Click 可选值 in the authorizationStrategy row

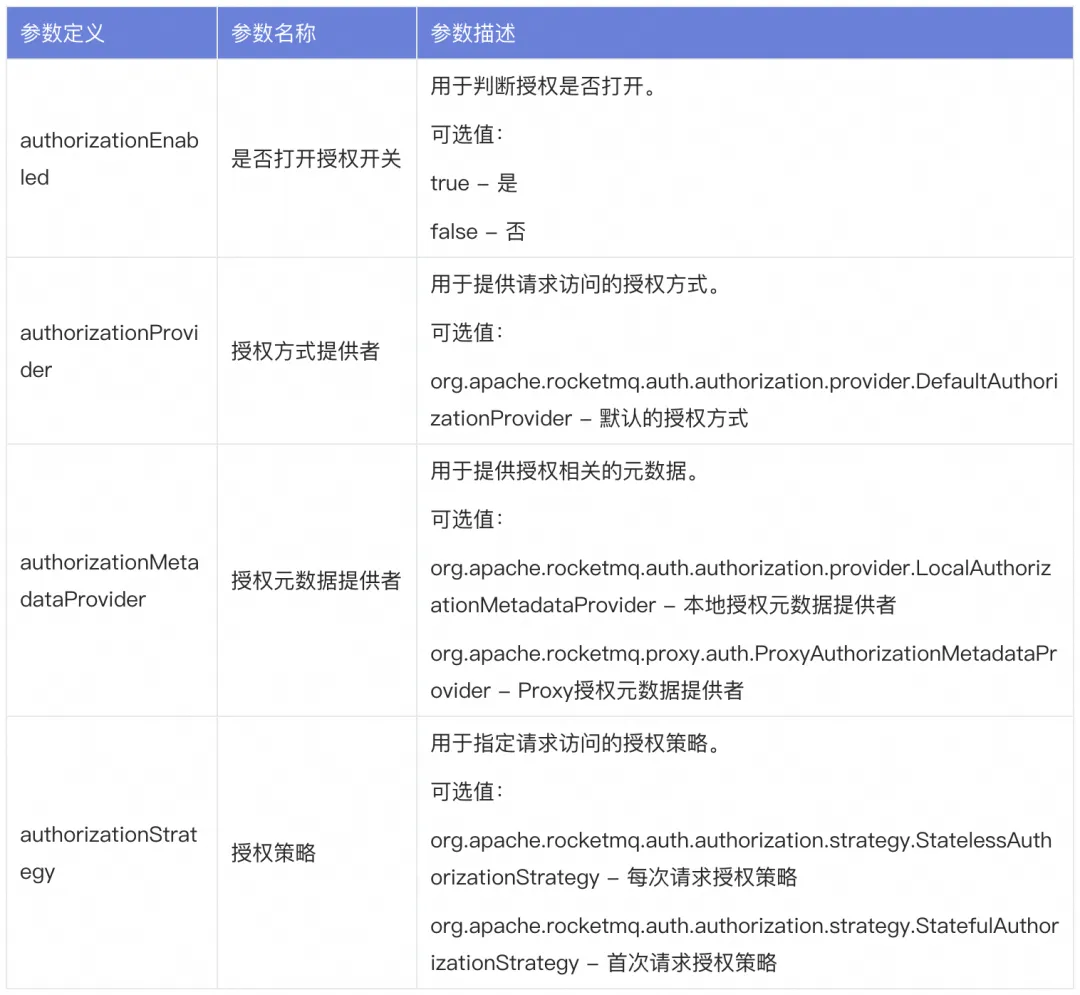[x=467, y=791]
